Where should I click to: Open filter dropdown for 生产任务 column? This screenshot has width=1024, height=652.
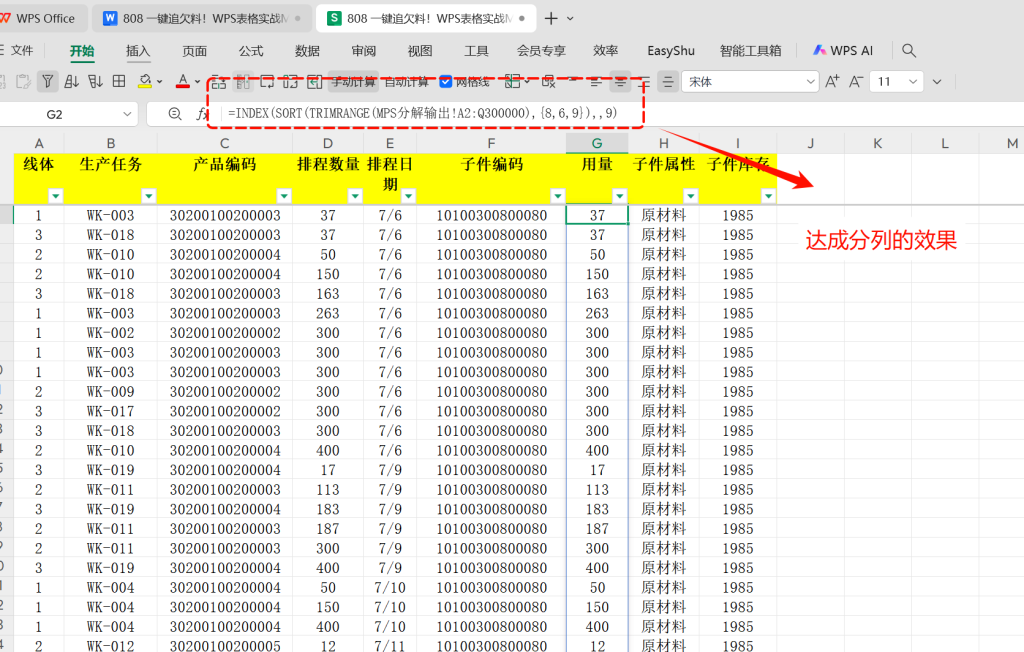149,195
